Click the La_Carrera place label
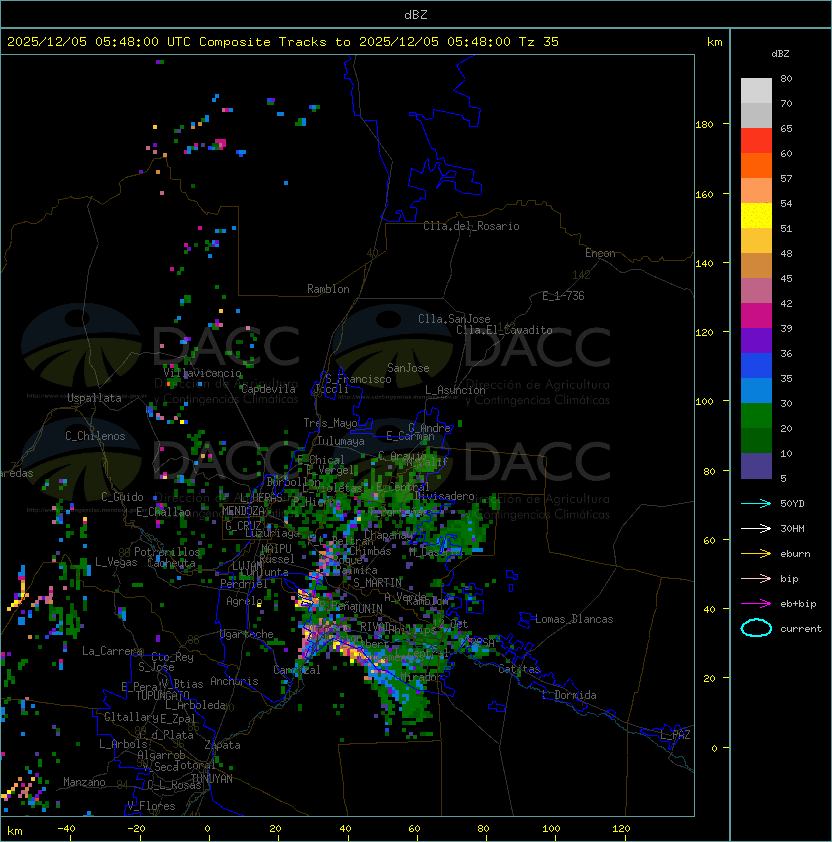 click(113, 651)
